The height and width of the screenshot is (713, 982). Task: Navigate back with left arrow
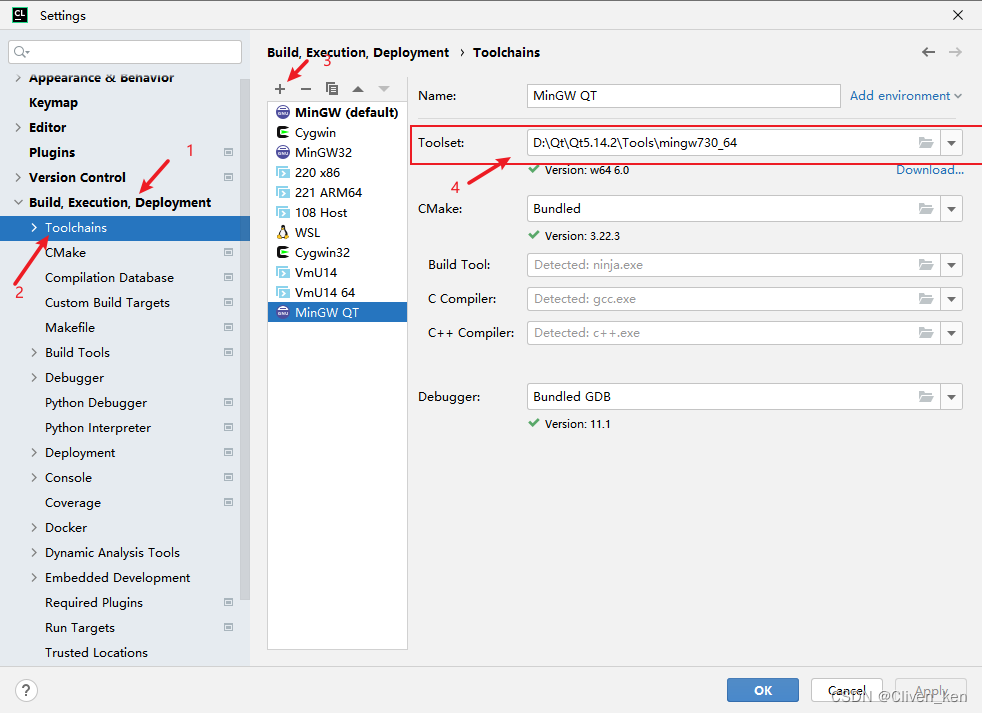tap(928, 52)
